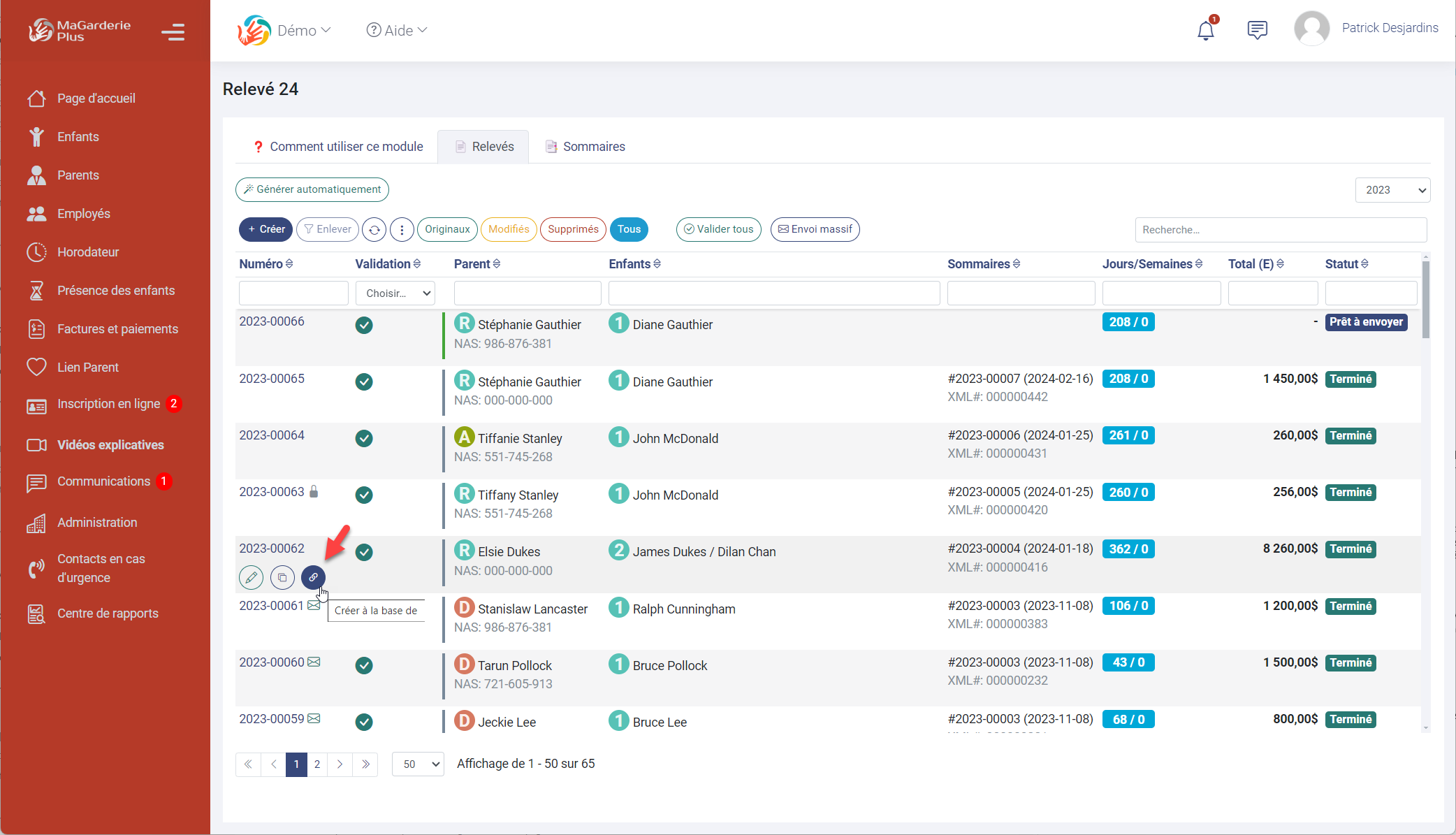Open Factures et paiements in sidebar

pos(117,329)
